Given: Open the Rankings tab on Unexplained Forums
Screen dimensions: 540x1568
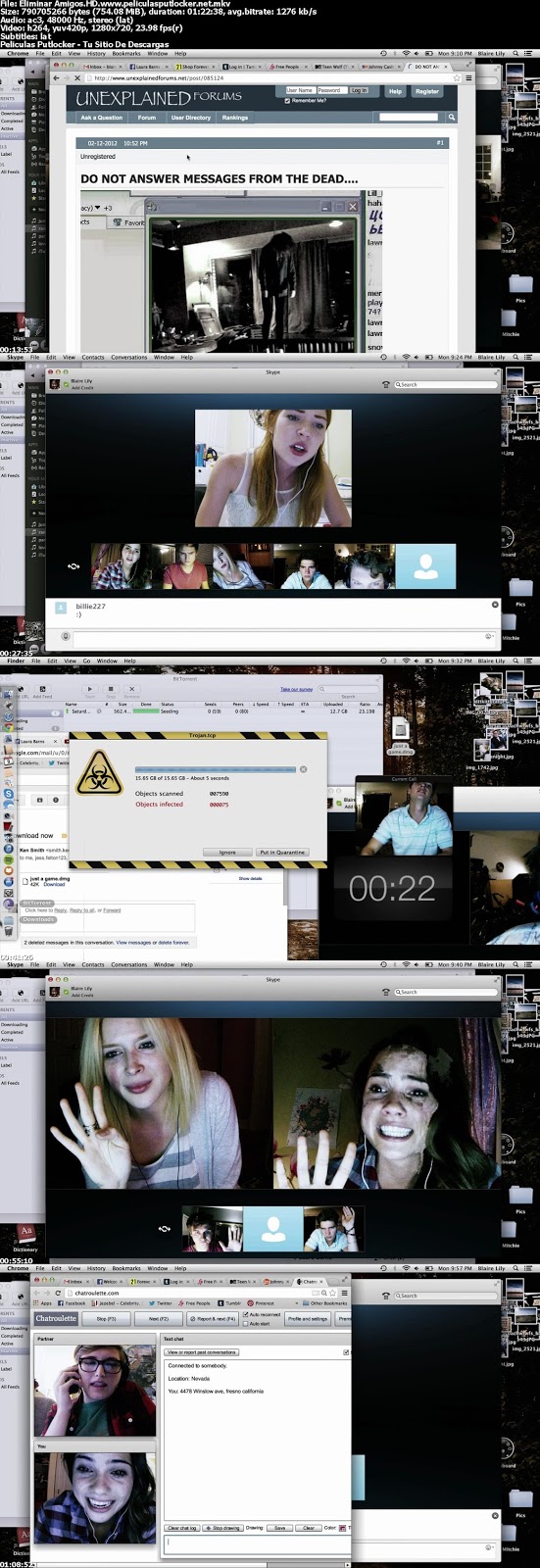Looking at the screenshot, I should [x=234, y=117].
